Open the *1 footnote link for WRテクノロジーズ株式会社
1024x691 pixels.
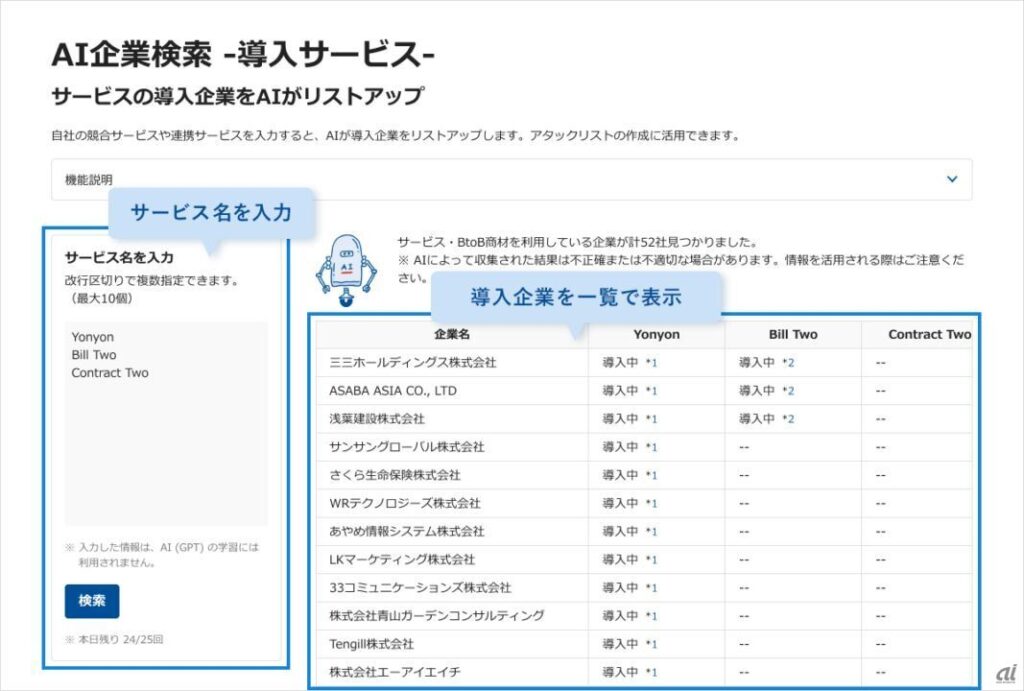coord(651,503)
